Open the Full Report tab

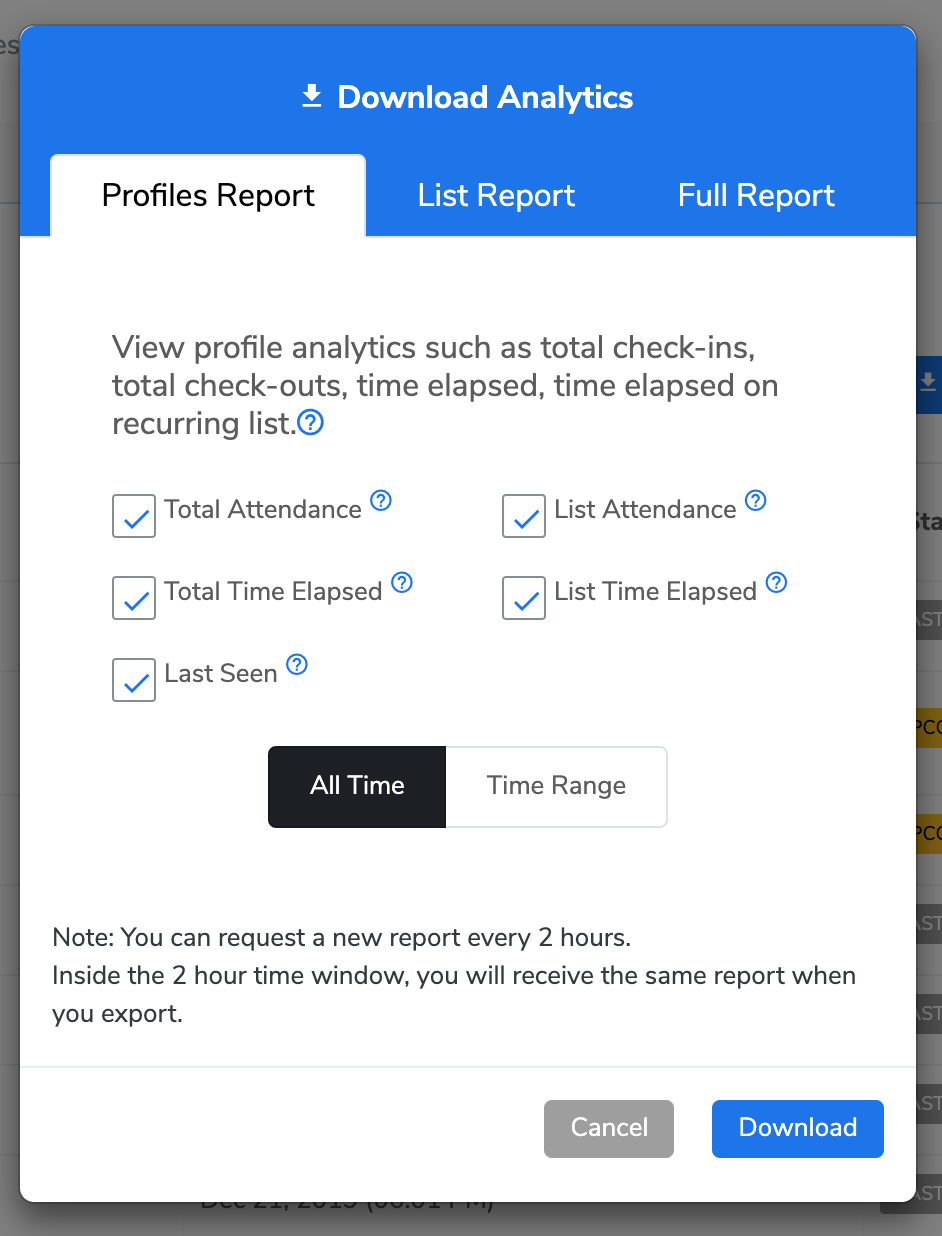pos(756,195)
